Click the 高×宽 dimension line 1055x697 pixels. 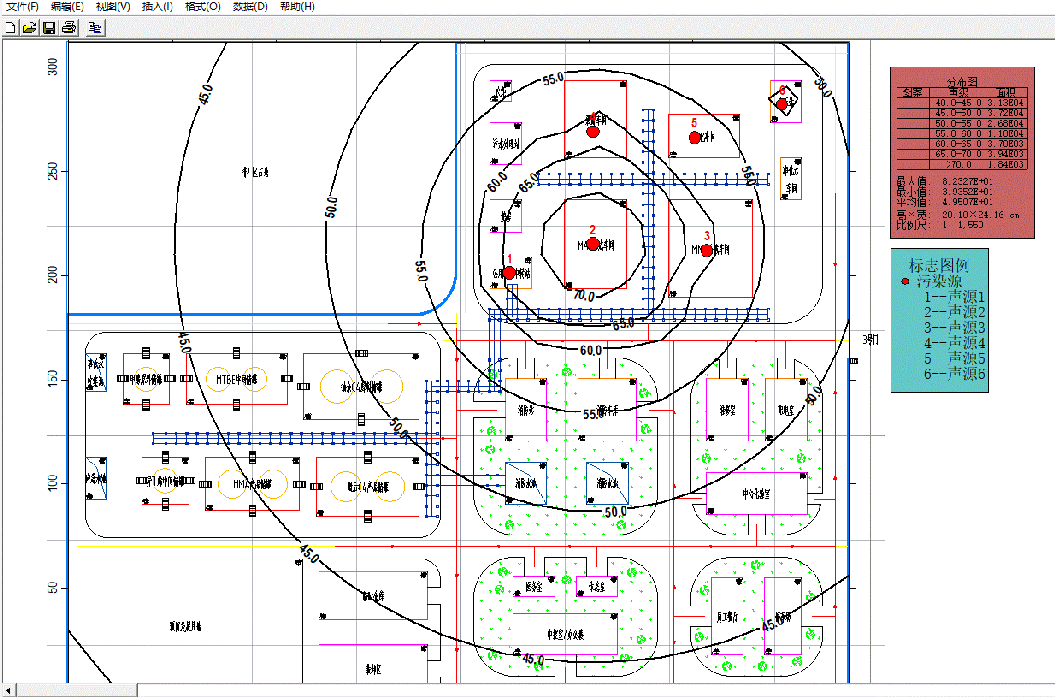tap(958, 215)
